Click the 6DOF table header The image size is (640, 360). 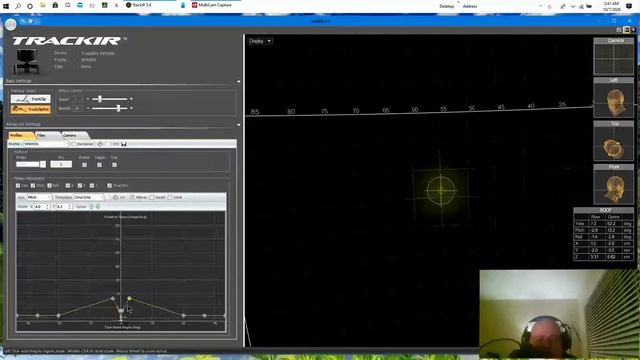tap(604, 210)
